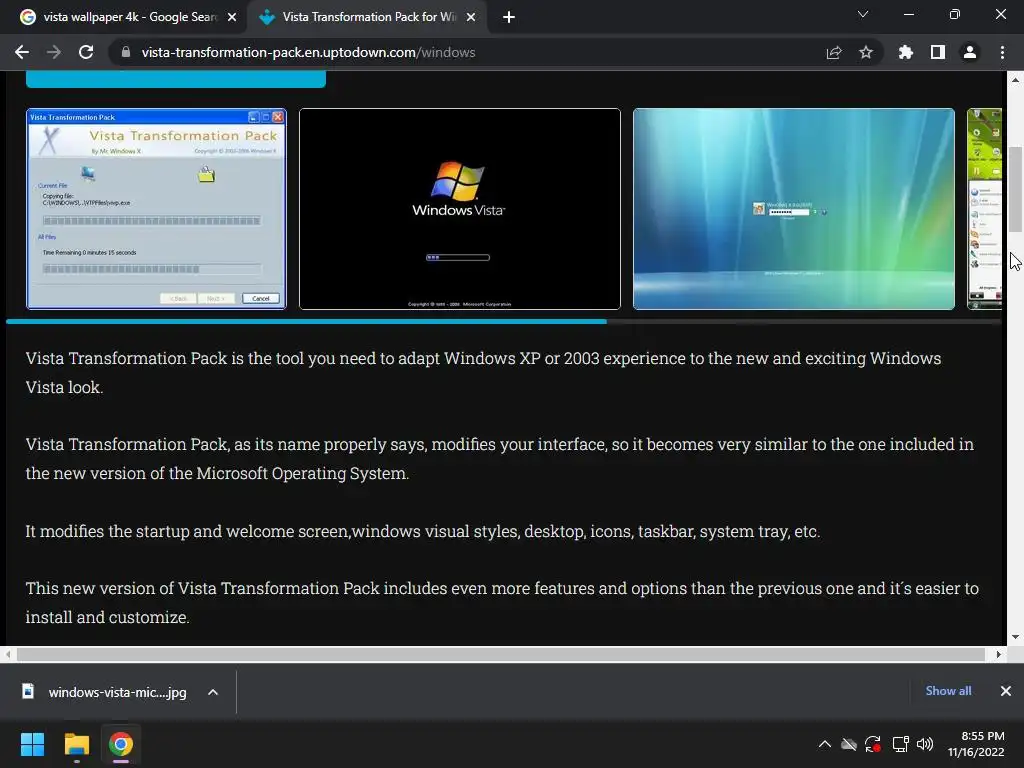Viewport: 1024px width, 768px height.
Task: Open the volume speaker tray icon
Action: point(925,744)
